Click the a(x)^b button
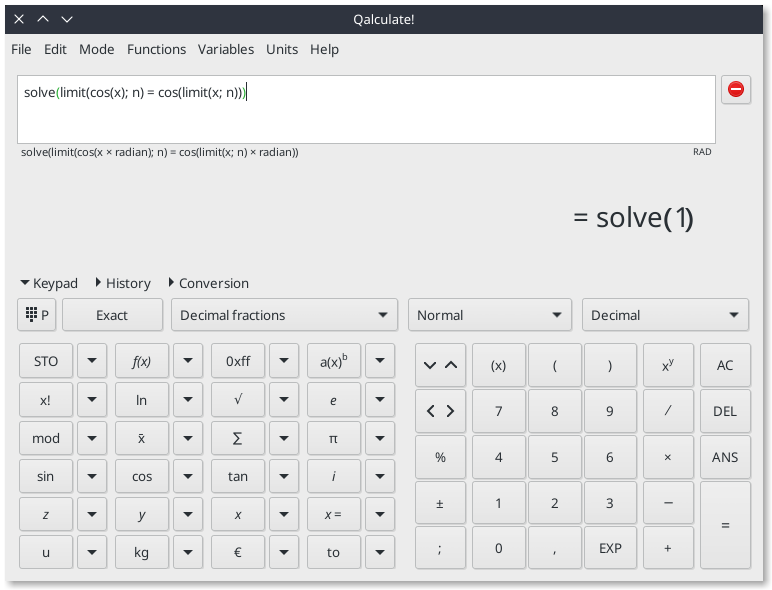Viewport: 772px width, 590px height. point(334,361)
